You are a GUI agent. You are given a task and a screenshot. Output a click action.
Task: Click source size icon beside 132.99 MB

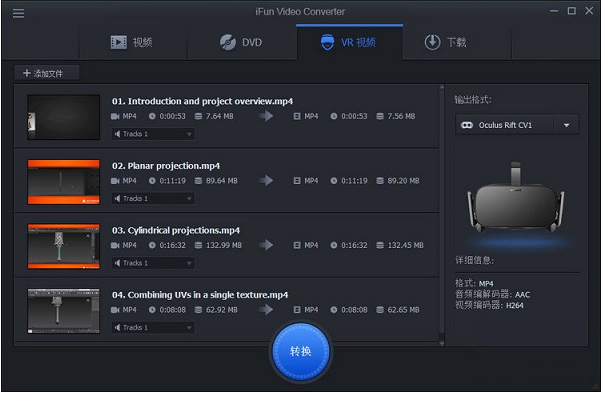coord(198,245)
